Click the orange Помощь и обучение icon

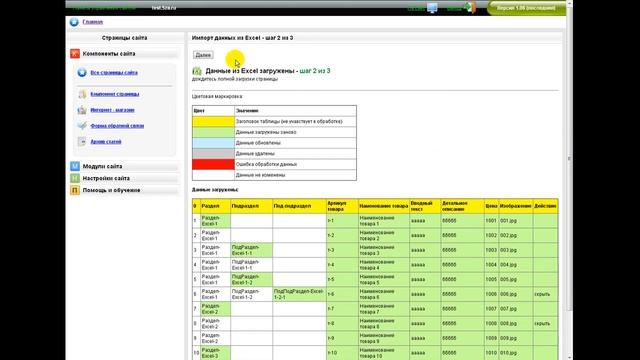(75, 190)
